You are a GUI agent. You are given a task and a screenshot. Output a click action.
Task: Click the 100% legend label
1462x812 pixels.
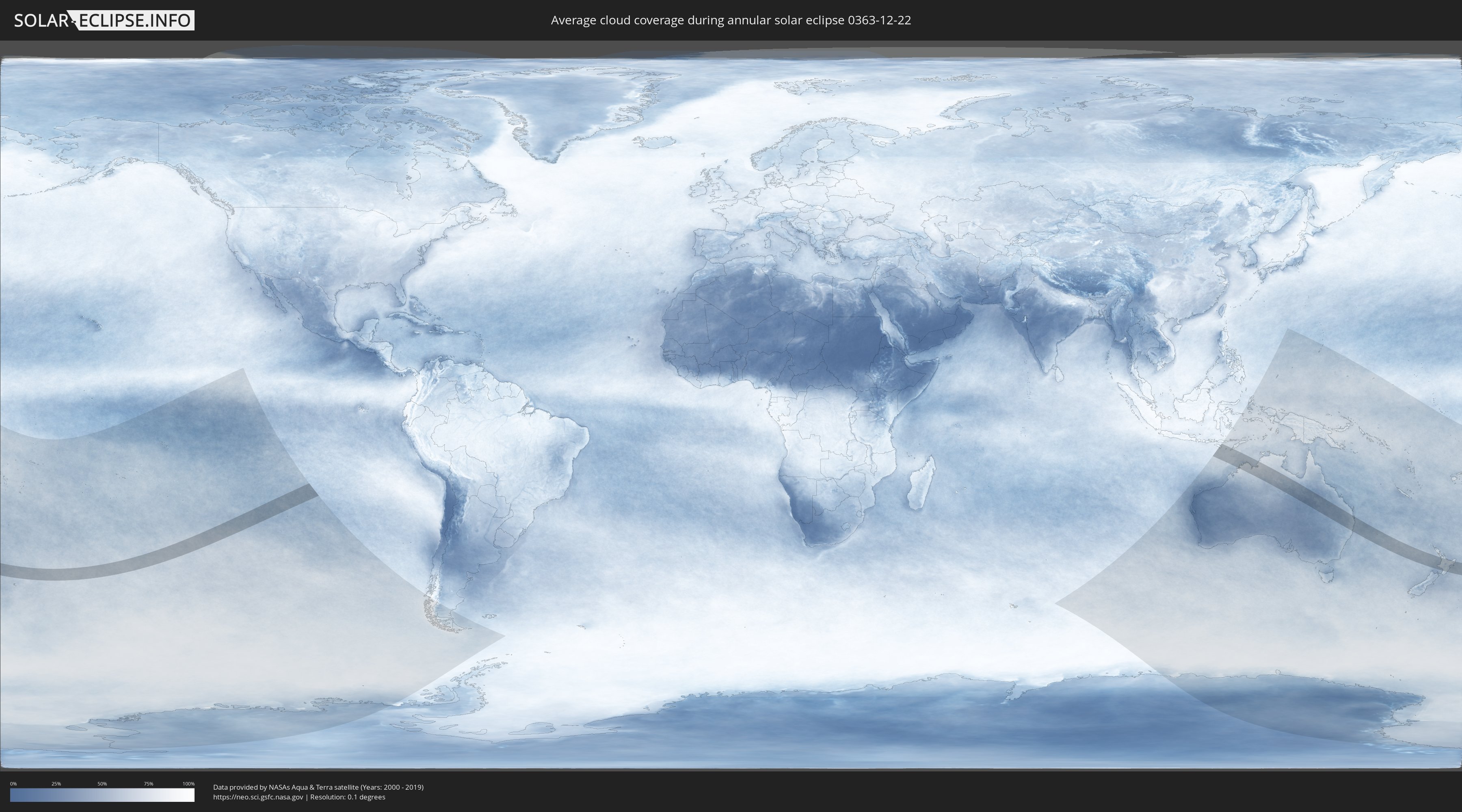pos(188,784)
